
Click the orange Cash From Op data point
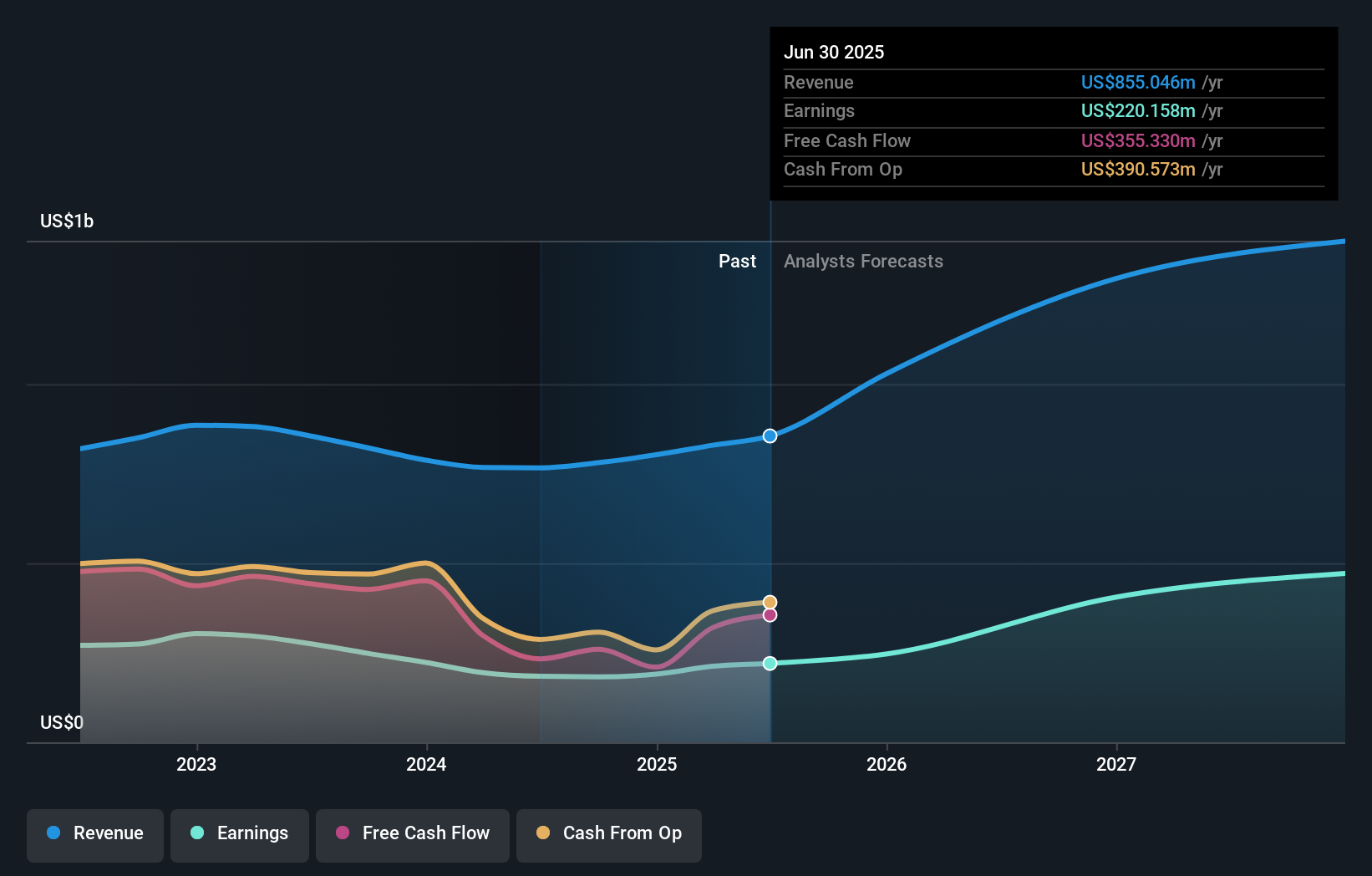coord(770,602)
